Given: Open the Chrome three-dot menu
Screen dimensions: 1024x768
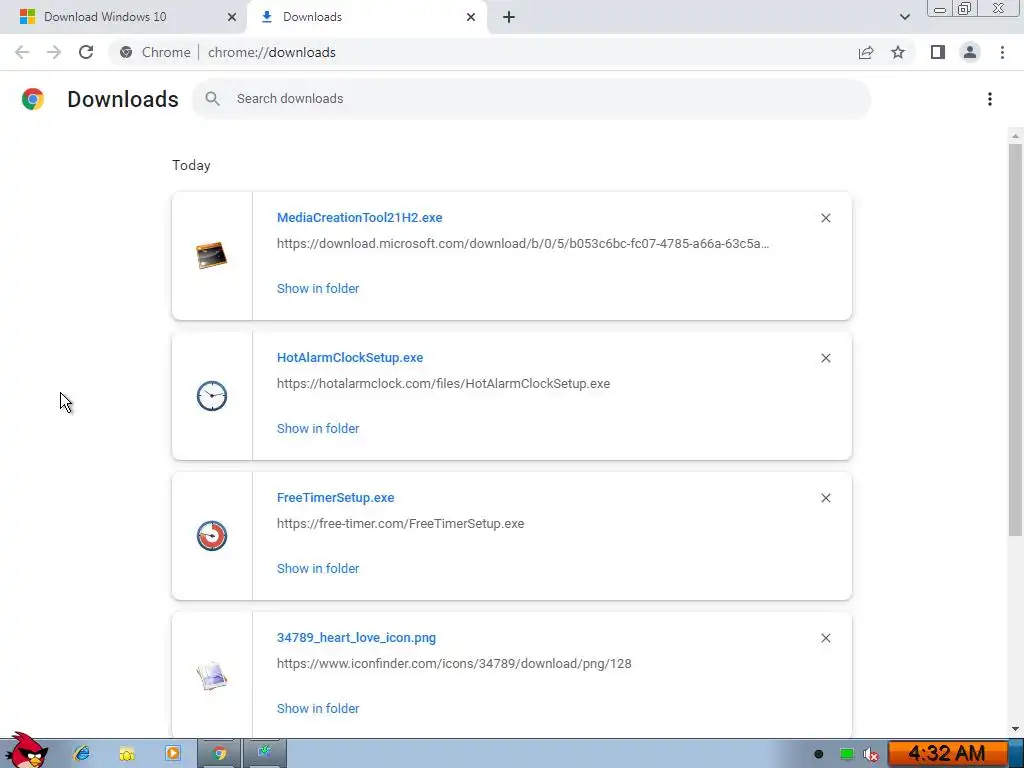Looking at the screenshot, I should click(x=1002, y=52).
